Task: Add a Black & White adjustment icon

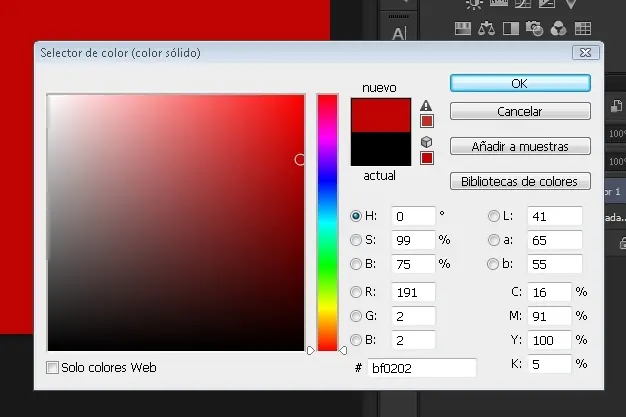Action: (x=511, y=28)
